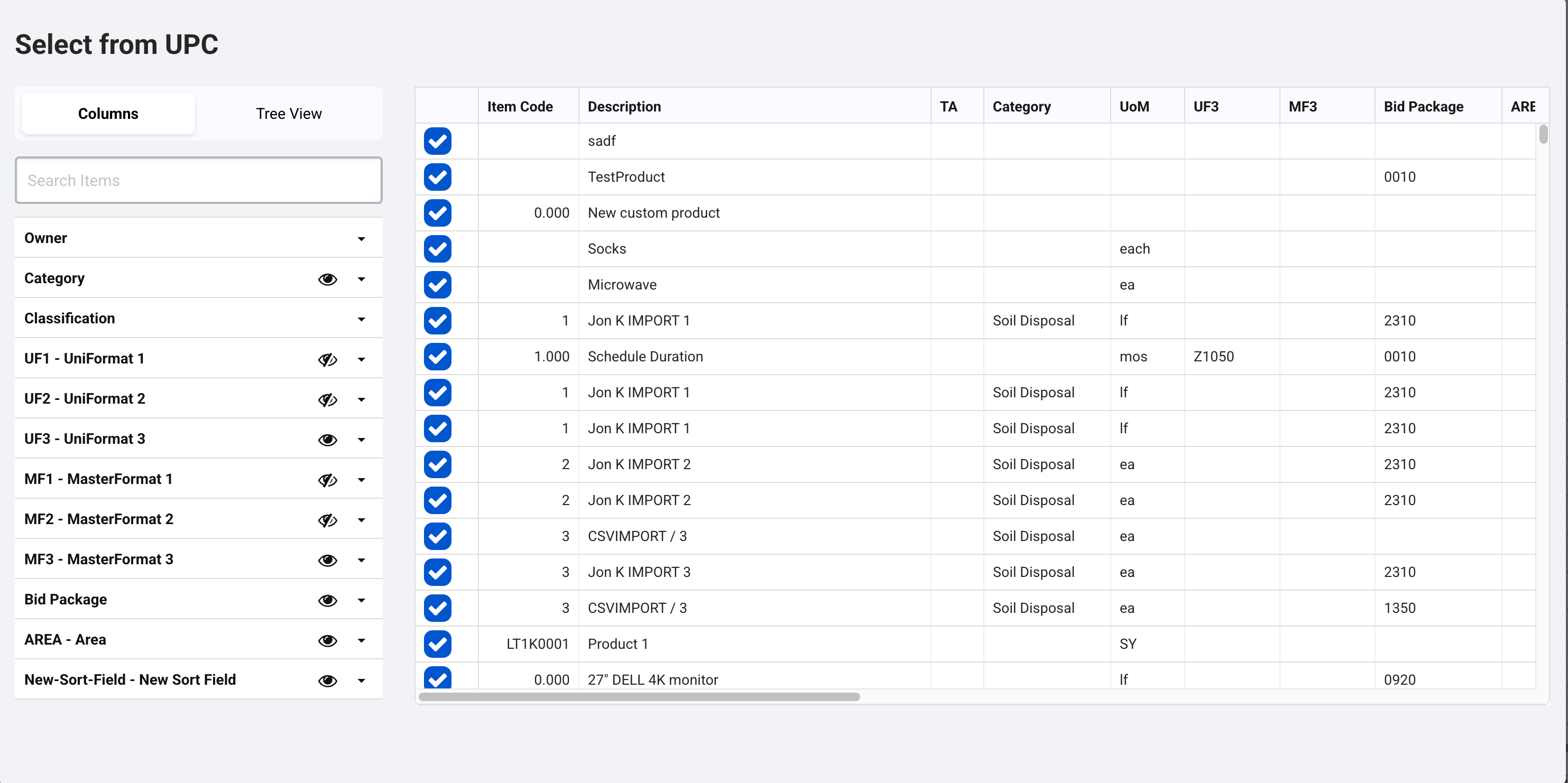Screen dimensions: 1568x783
Task: Expand the Classification dropdown arrow
Action: point(361,319)
